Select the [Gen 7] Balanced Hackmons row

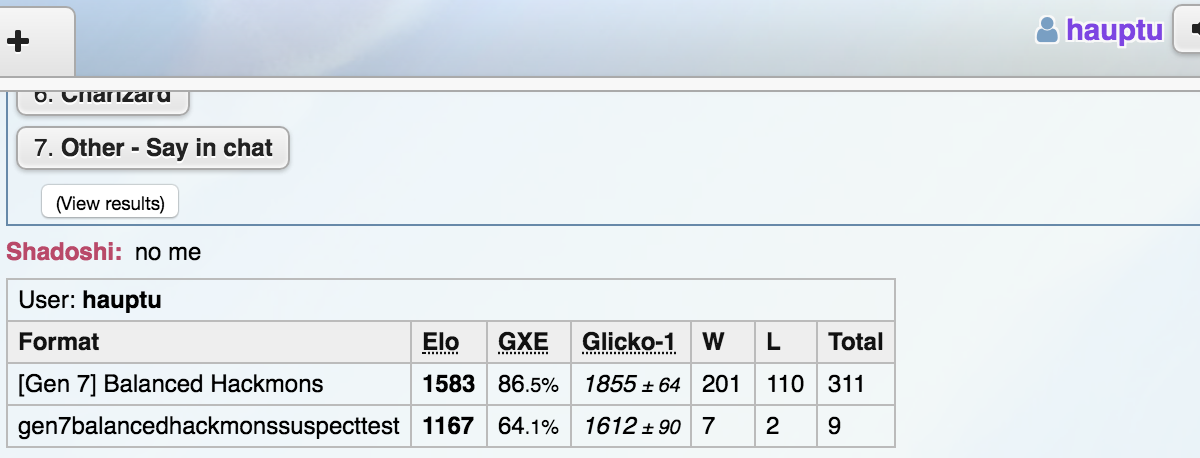pos(451,384)
